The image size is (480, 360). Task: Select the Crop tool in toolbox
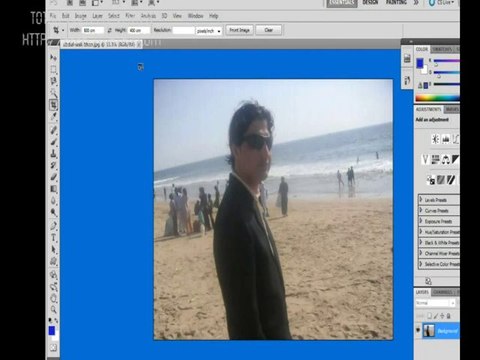point(53,105)
